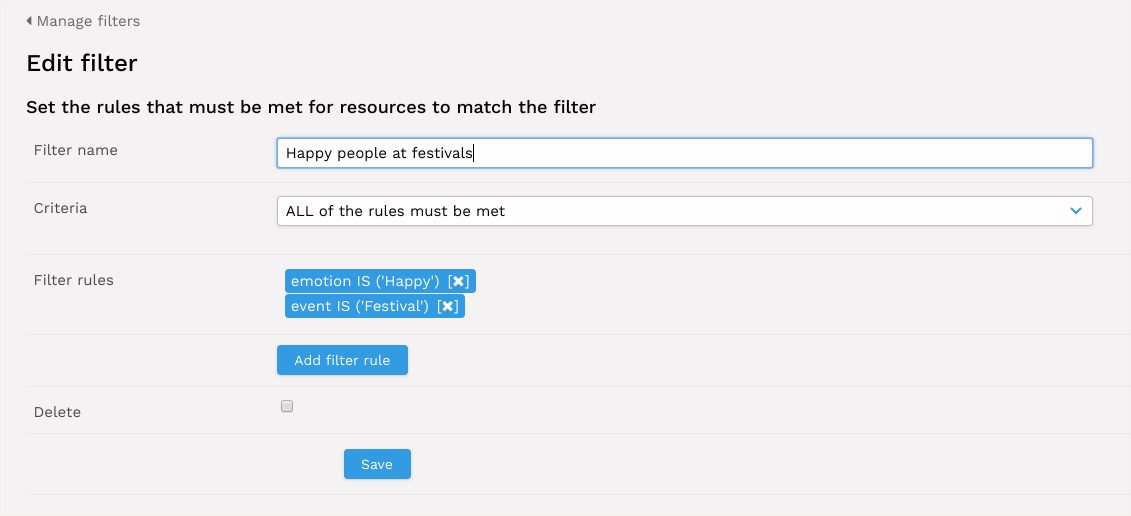Click the 'Delete' label text

point(57,412)
